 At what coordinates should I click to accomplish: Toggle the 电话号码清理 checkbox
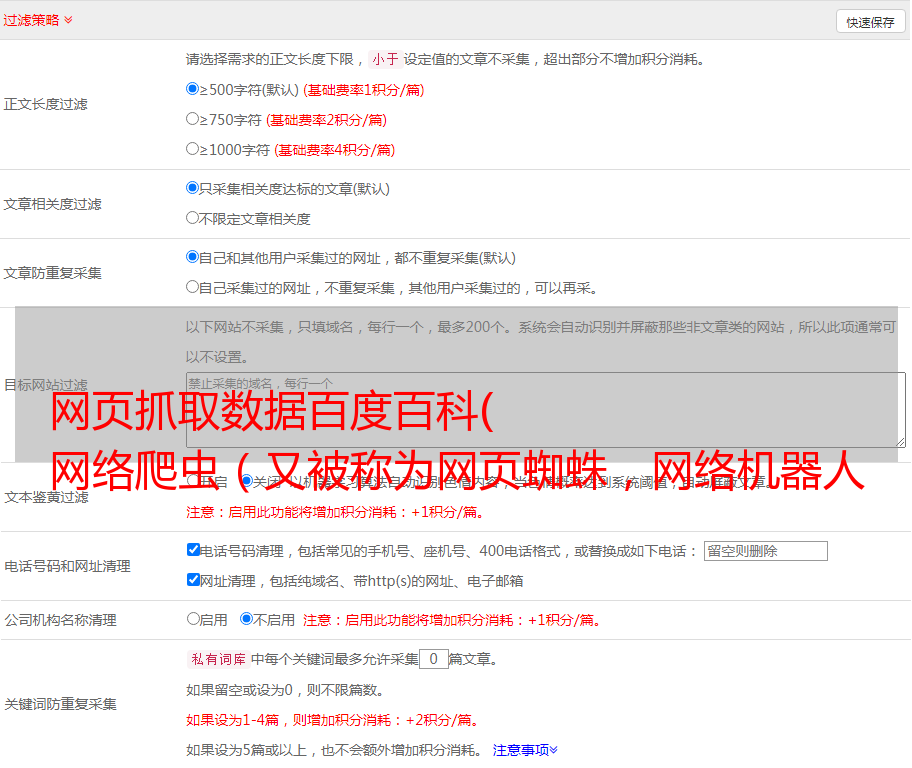pyautogui.click(x=193, y=550)
